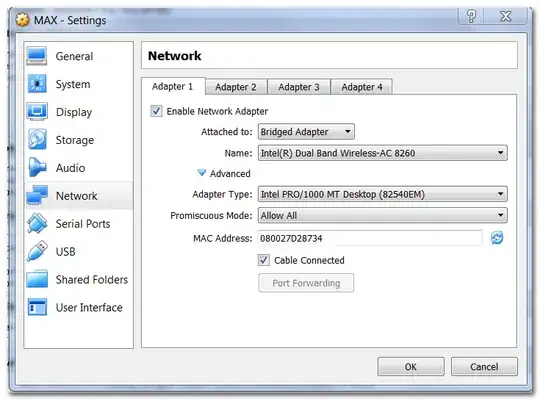540x401 pixels.
Task: Click the Storage disk icon
Action: point(37,140)
